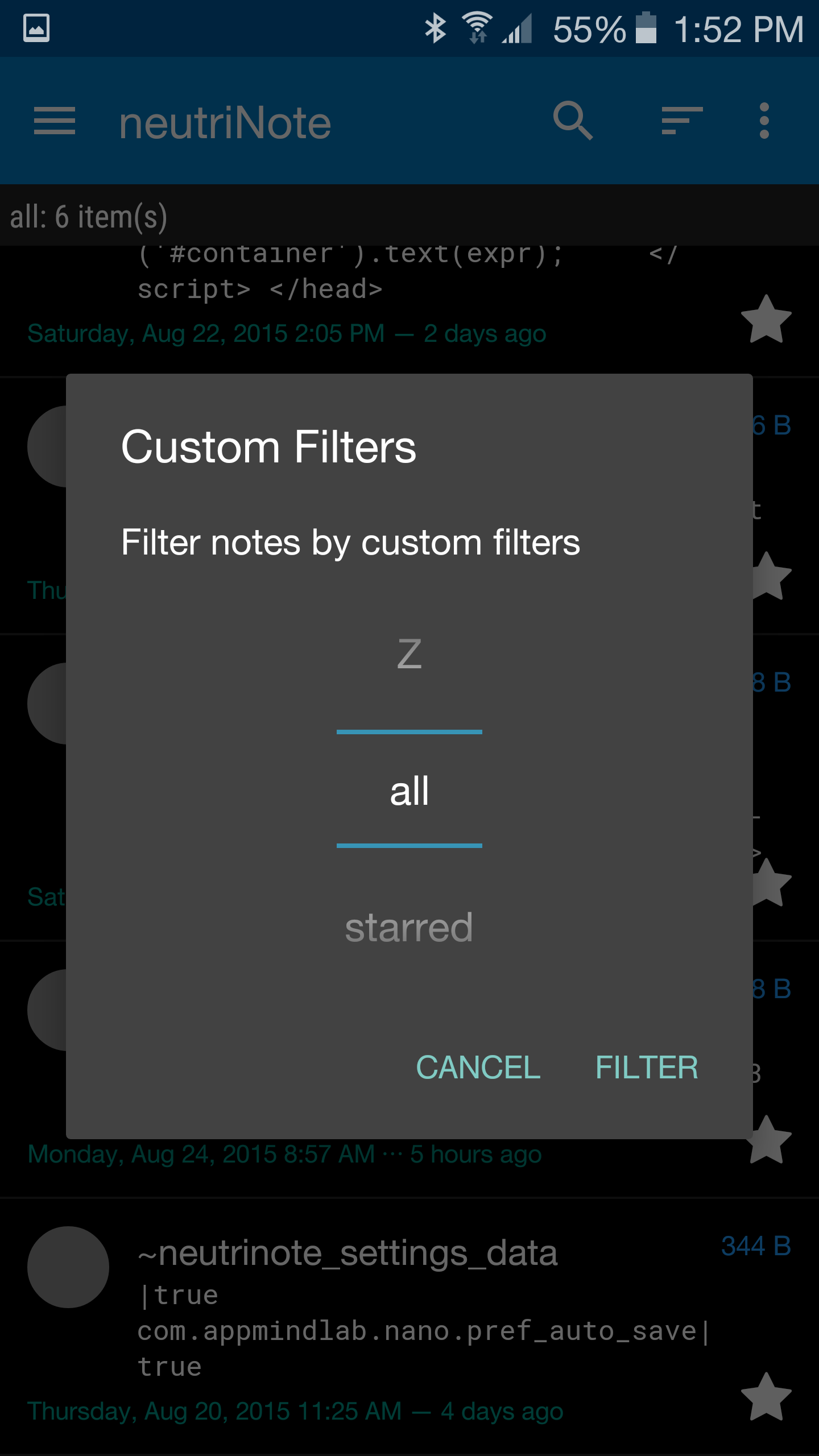Tap the Bluetooth icon in the status bar
This screenshot has width=819, height=1456.
coord(436,26)
